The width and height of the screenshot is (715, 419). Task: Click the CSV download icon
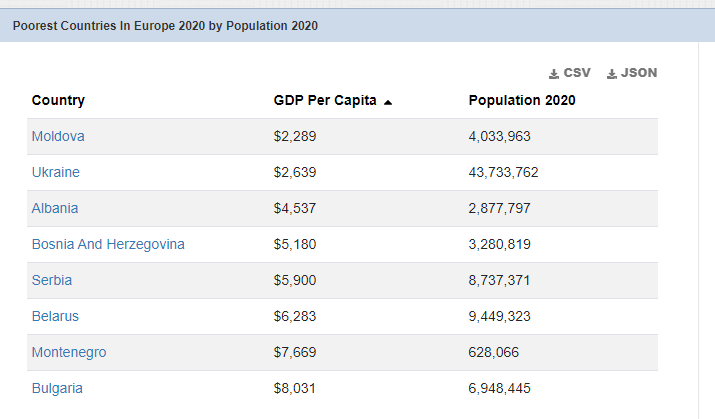[x=554, y=74]
